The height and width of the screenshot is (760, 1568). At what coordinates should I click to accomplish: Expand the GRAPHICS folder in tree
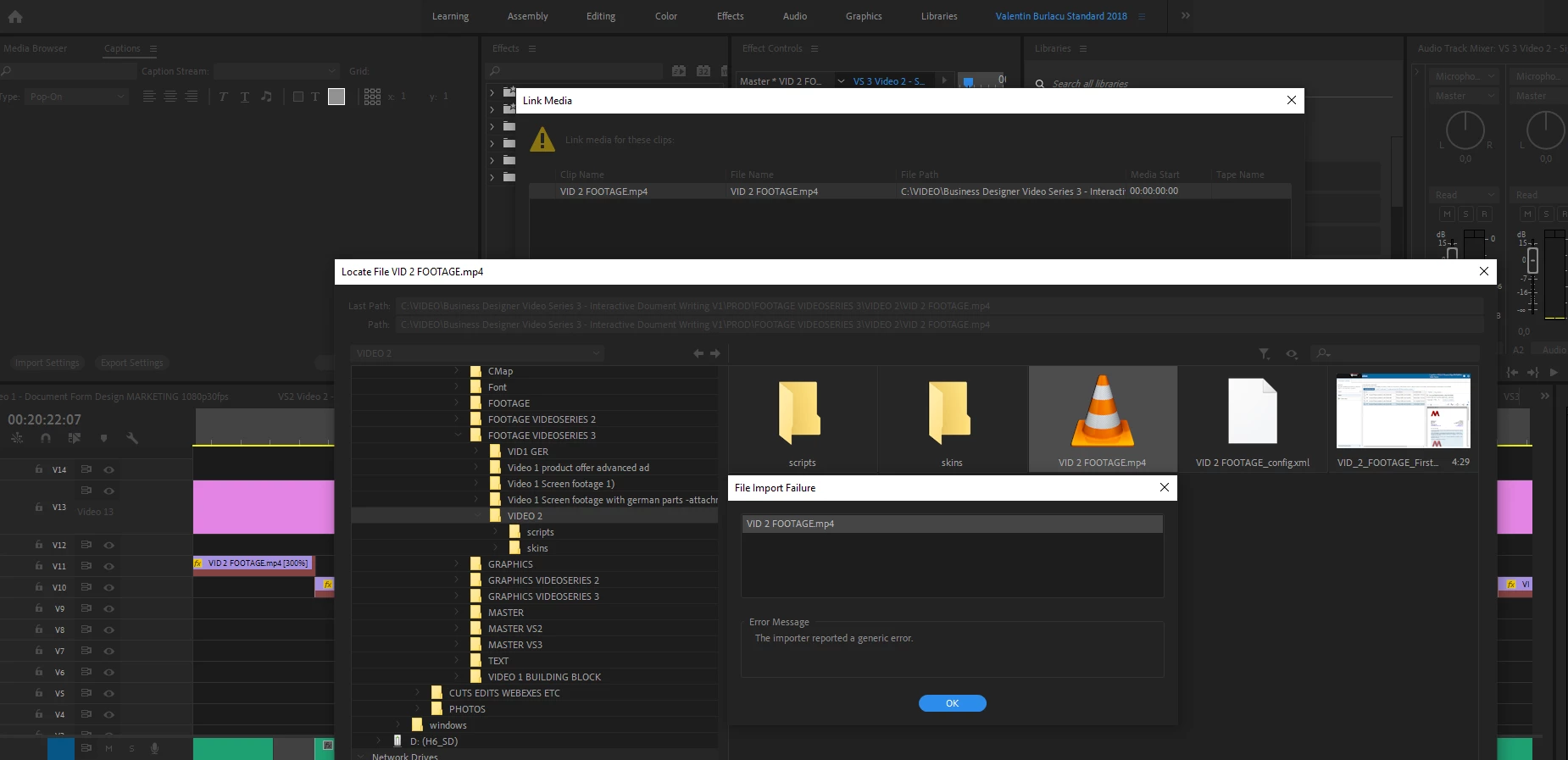(457, 563)
